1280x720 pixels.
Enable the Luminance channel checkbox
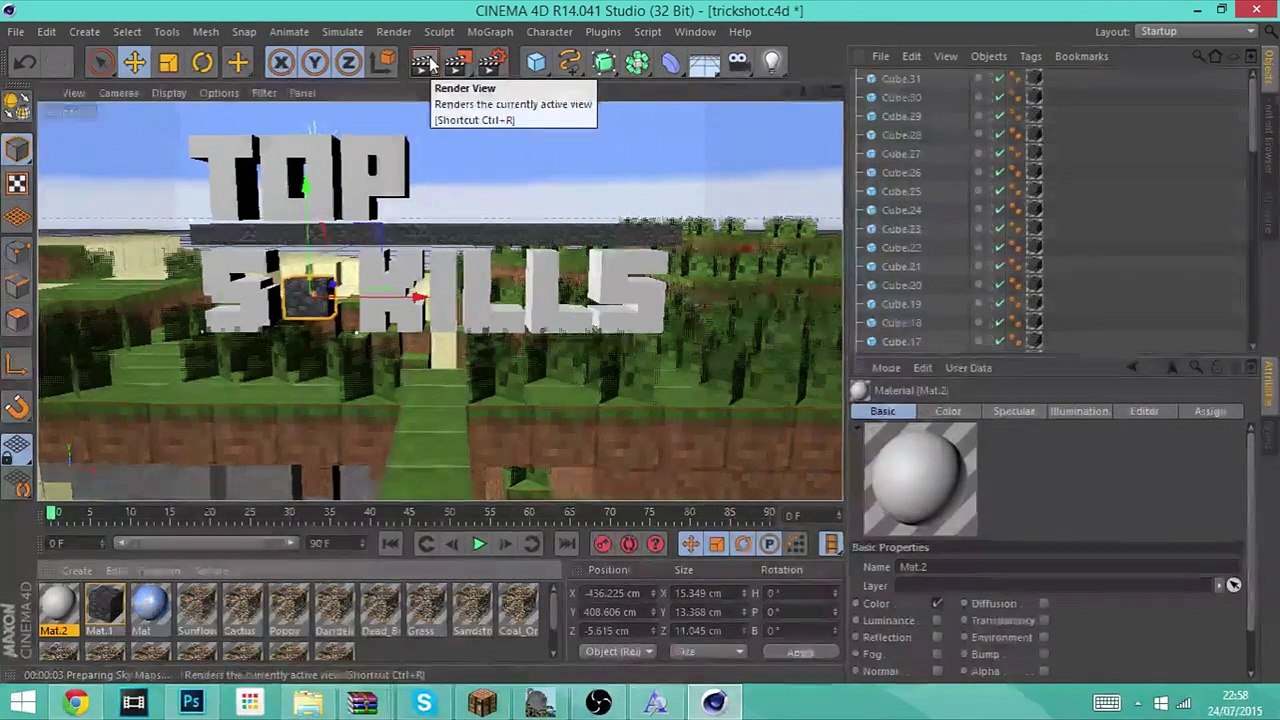[x=937, y=620]
